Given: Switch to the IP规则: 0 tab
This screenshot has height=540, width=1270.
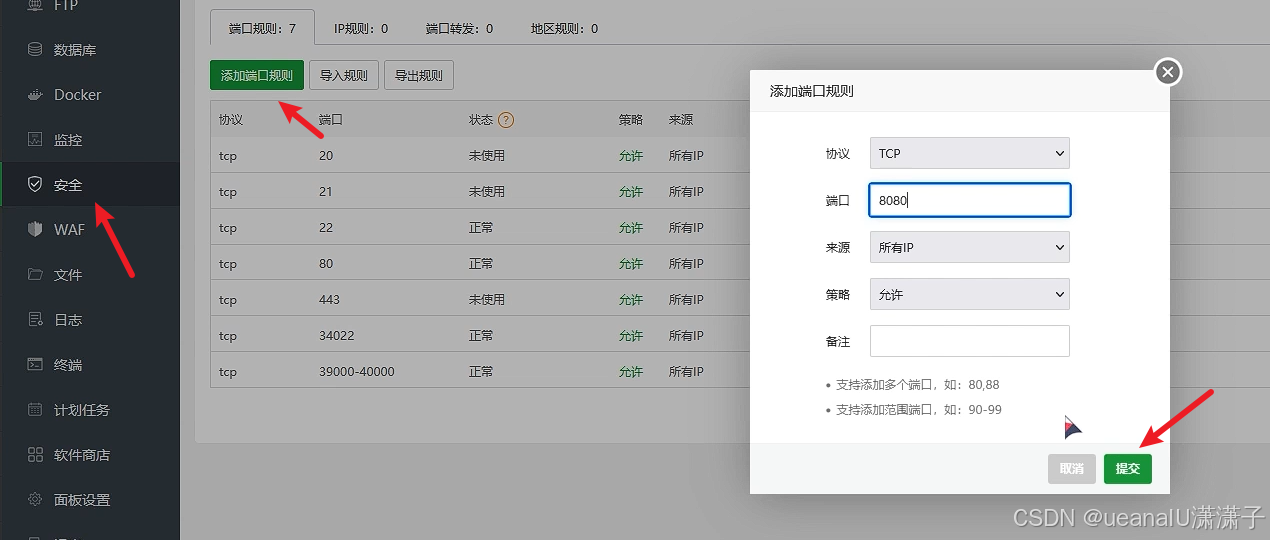Looking at the screenshot, I should pos(361,28).
